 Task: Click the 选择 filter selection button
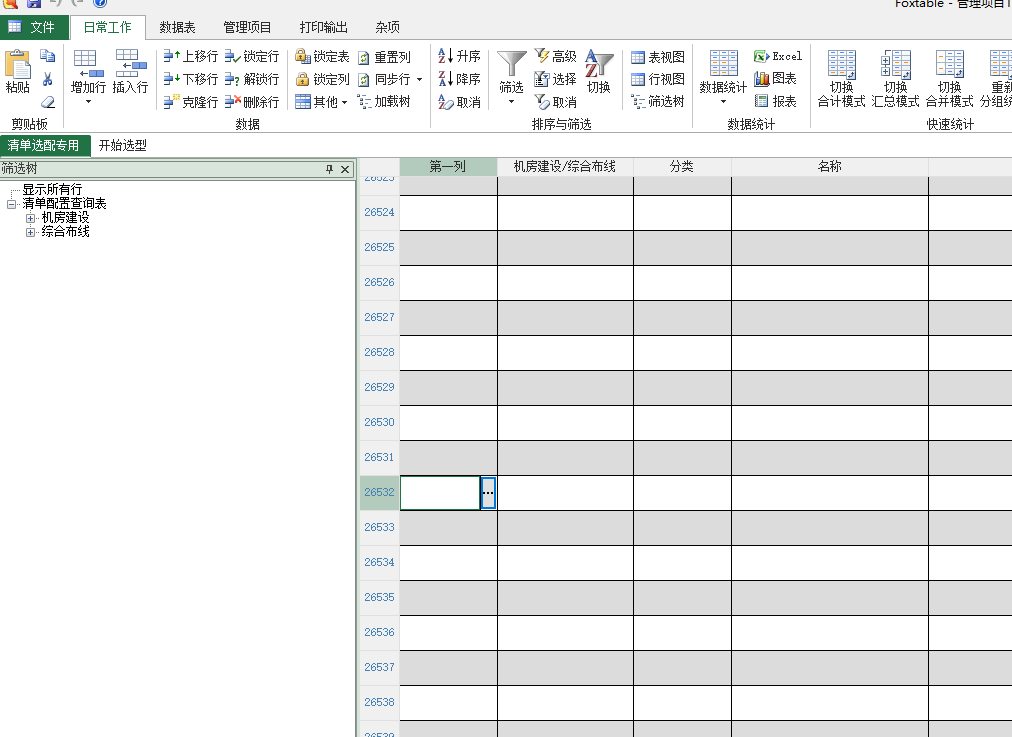(x=555, y=79)
